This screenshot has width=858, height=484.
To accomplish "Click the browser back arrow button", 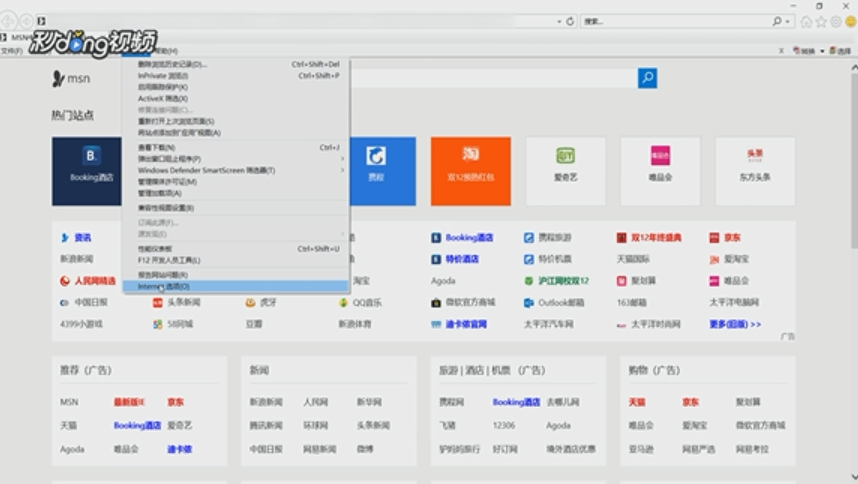I will 8,21.
